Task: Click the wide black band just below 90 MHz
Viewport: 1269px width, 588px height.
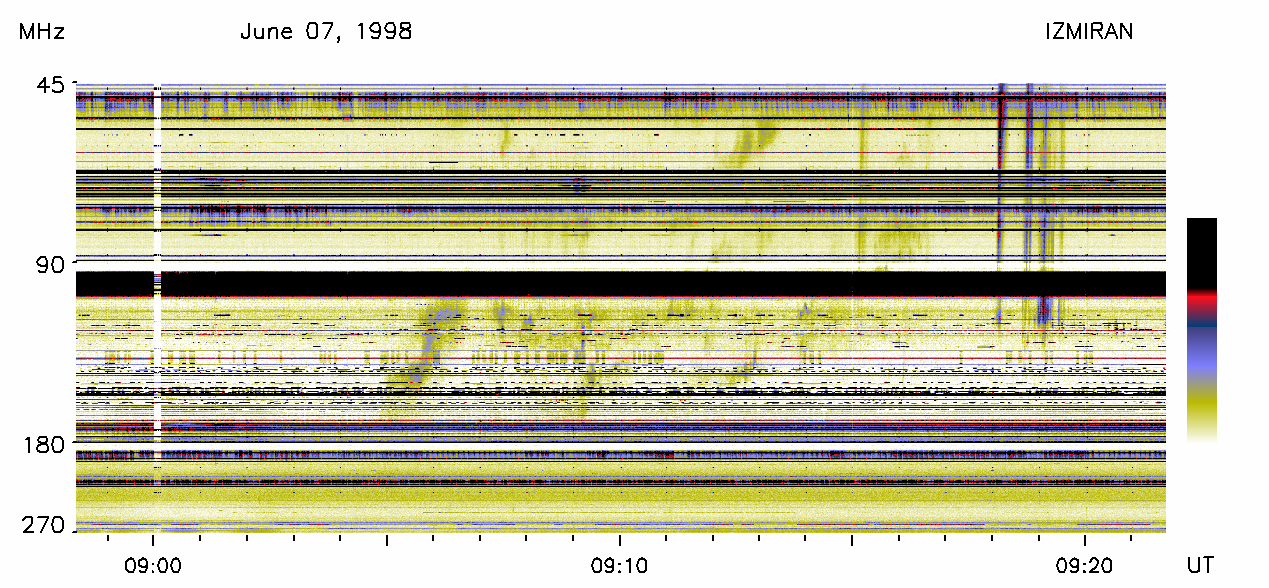Action: coord(621,284)
